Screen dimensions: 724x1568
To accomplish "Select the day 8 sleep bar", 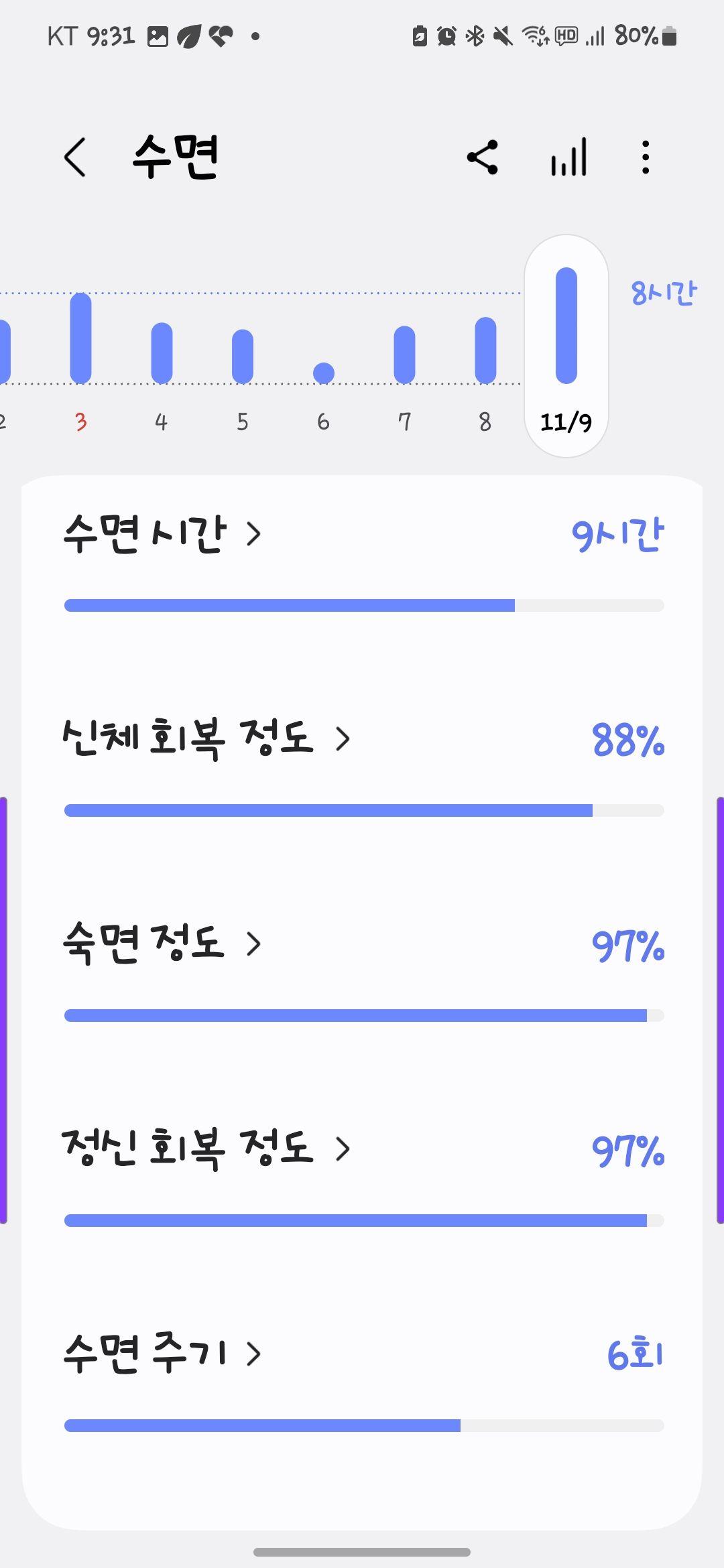I will (485, 350).
